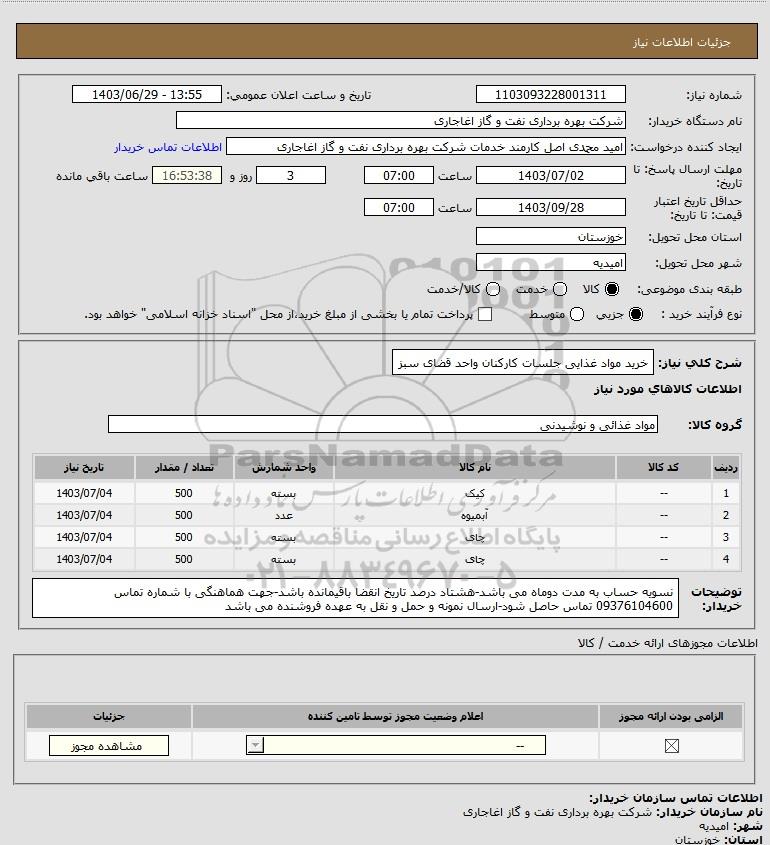Viewport: 770px width, 845px height.
Task: Choose the متوسط purchase type radio
Action: (577, 314)
